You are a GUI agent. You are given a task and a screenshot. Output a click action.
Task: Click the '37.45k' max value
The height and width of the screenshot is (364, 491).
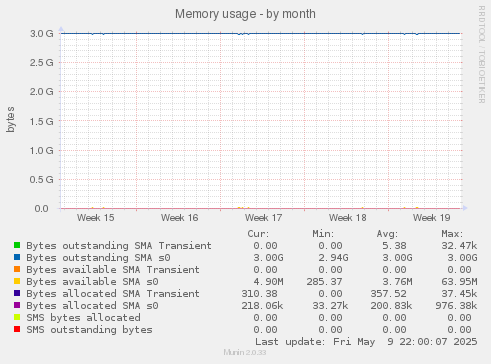pos(459,294)
